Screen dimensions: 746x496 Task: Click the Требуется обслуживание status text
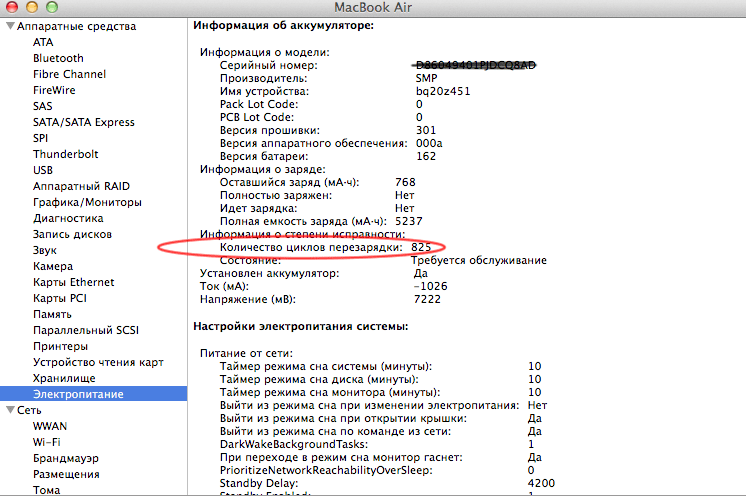click(479, 261)
